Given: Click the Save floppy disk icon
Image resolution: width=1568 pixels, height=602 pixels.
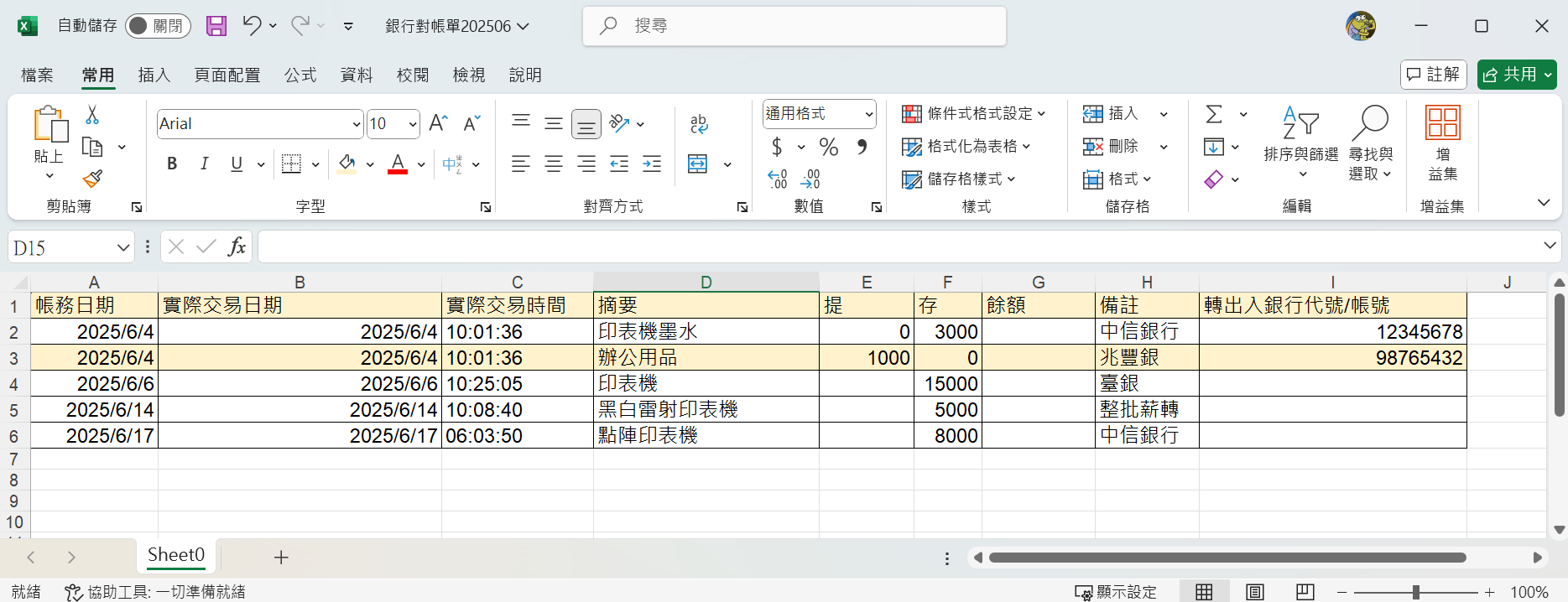Looking at the screenshot, I should pyautogui.click(x=216, y=26).
